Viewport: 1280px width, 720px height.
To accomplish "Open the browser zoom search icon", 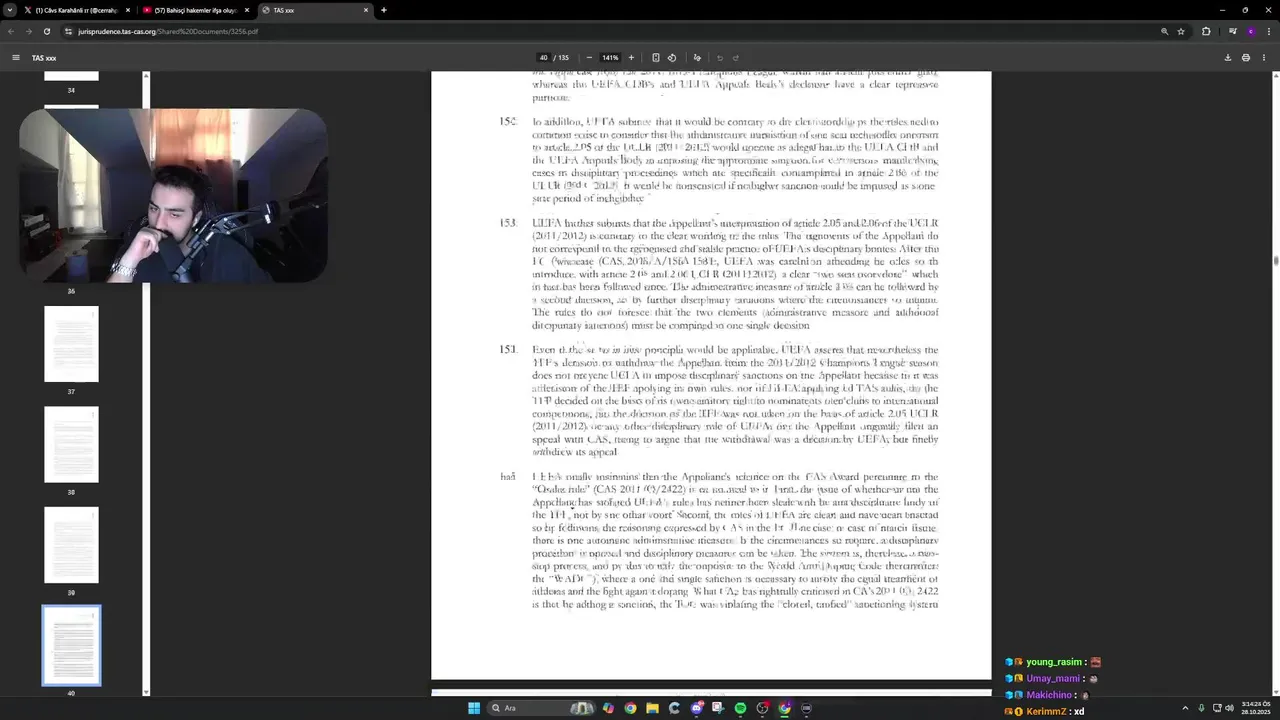I will (1164, 31).
